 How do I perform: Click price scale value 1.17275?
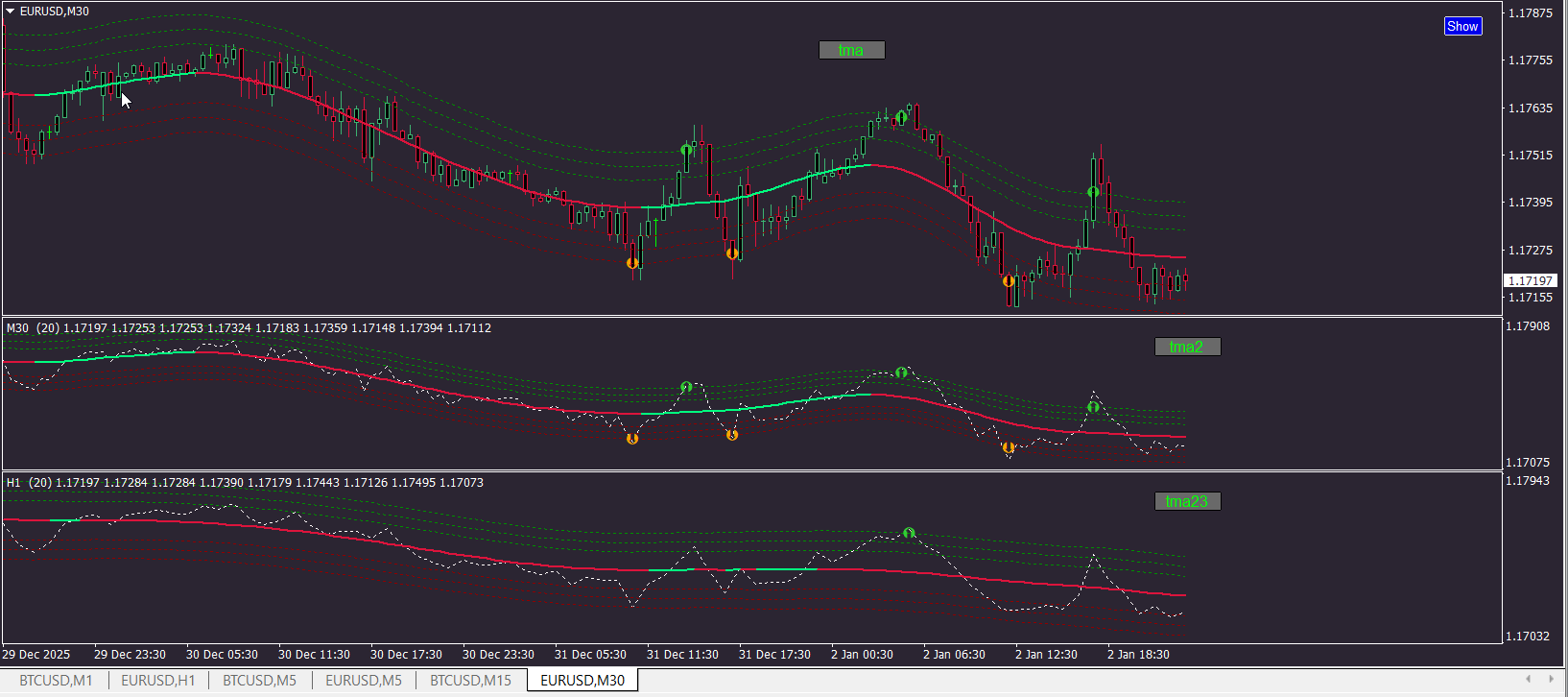(1531, 251)
